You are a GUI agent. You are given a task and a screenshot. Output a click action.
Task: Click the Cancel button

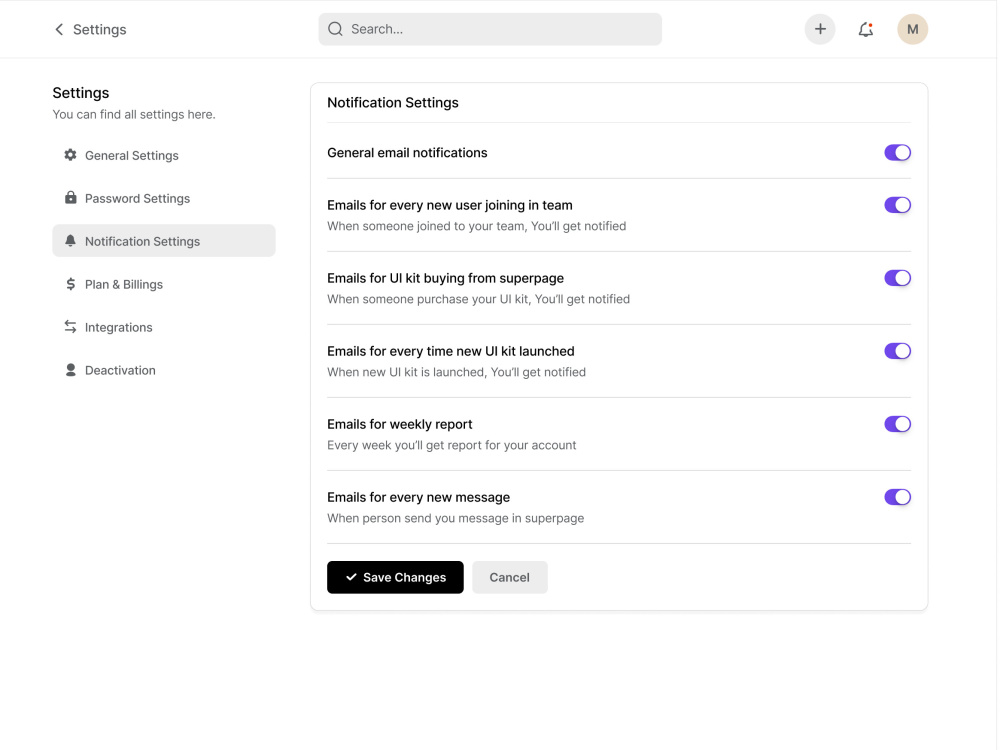pyautogui.click(x=510, y=577)
